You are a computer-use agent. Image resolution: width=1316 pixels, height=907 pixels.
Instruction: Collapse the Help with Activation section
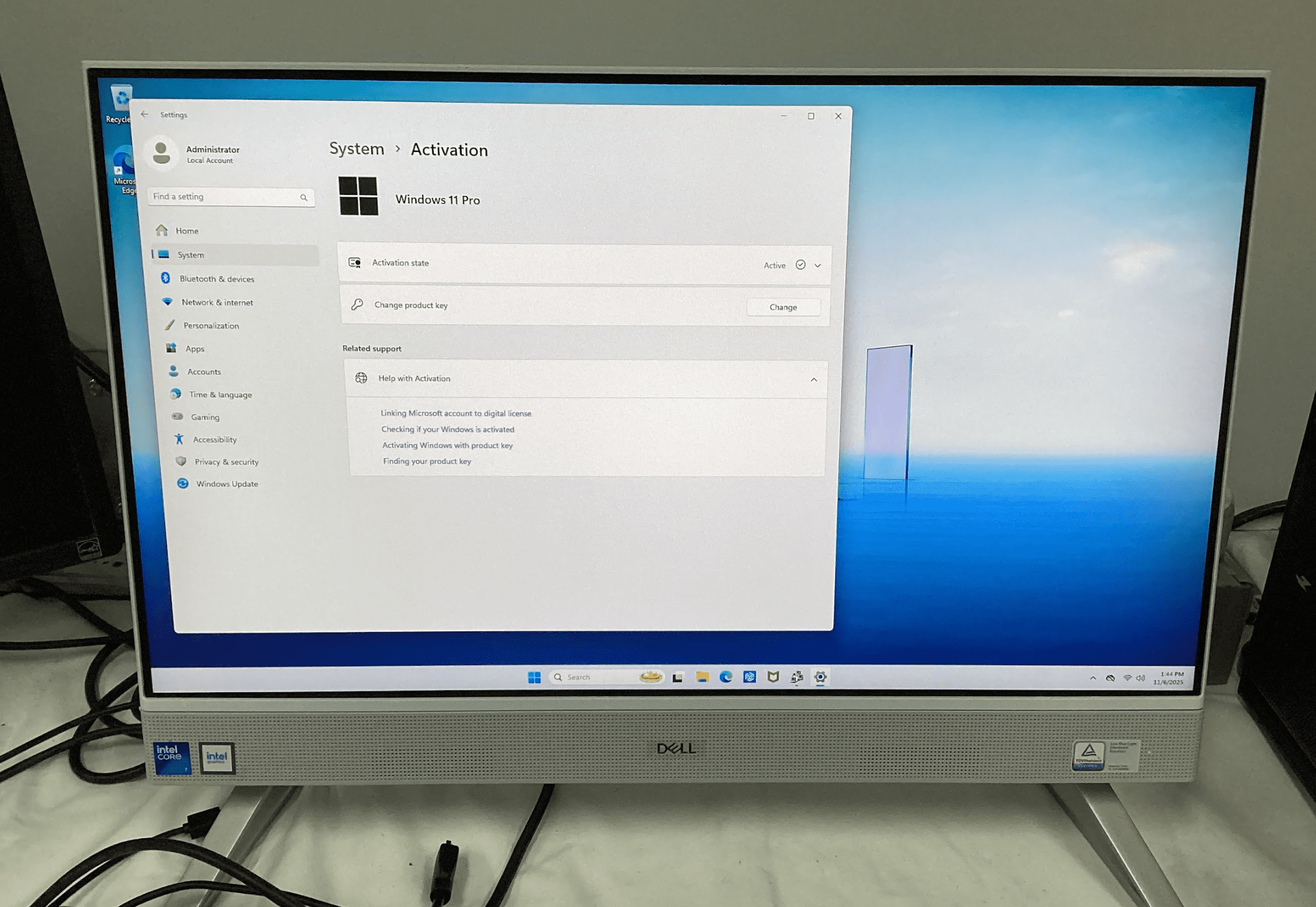pyautogui.click(x=814, y=379)
